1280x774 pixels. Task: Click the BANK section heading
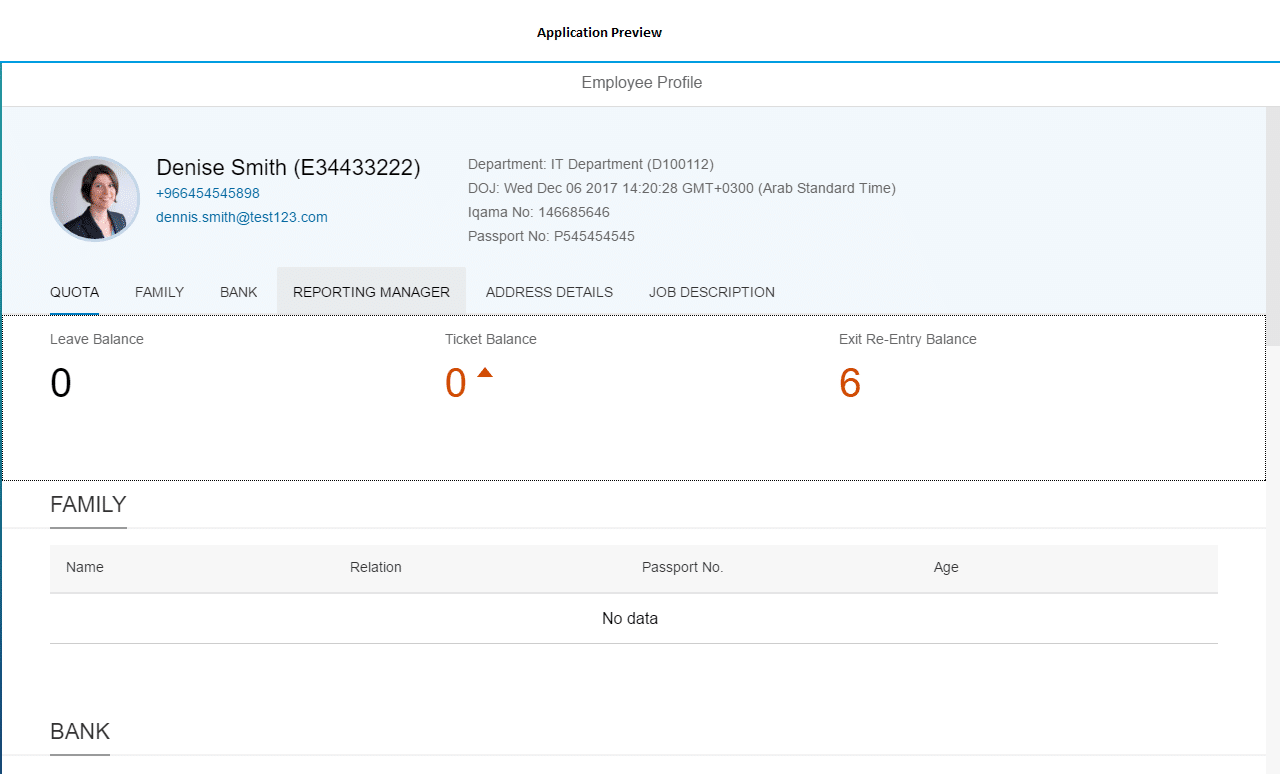click(80, 731)
